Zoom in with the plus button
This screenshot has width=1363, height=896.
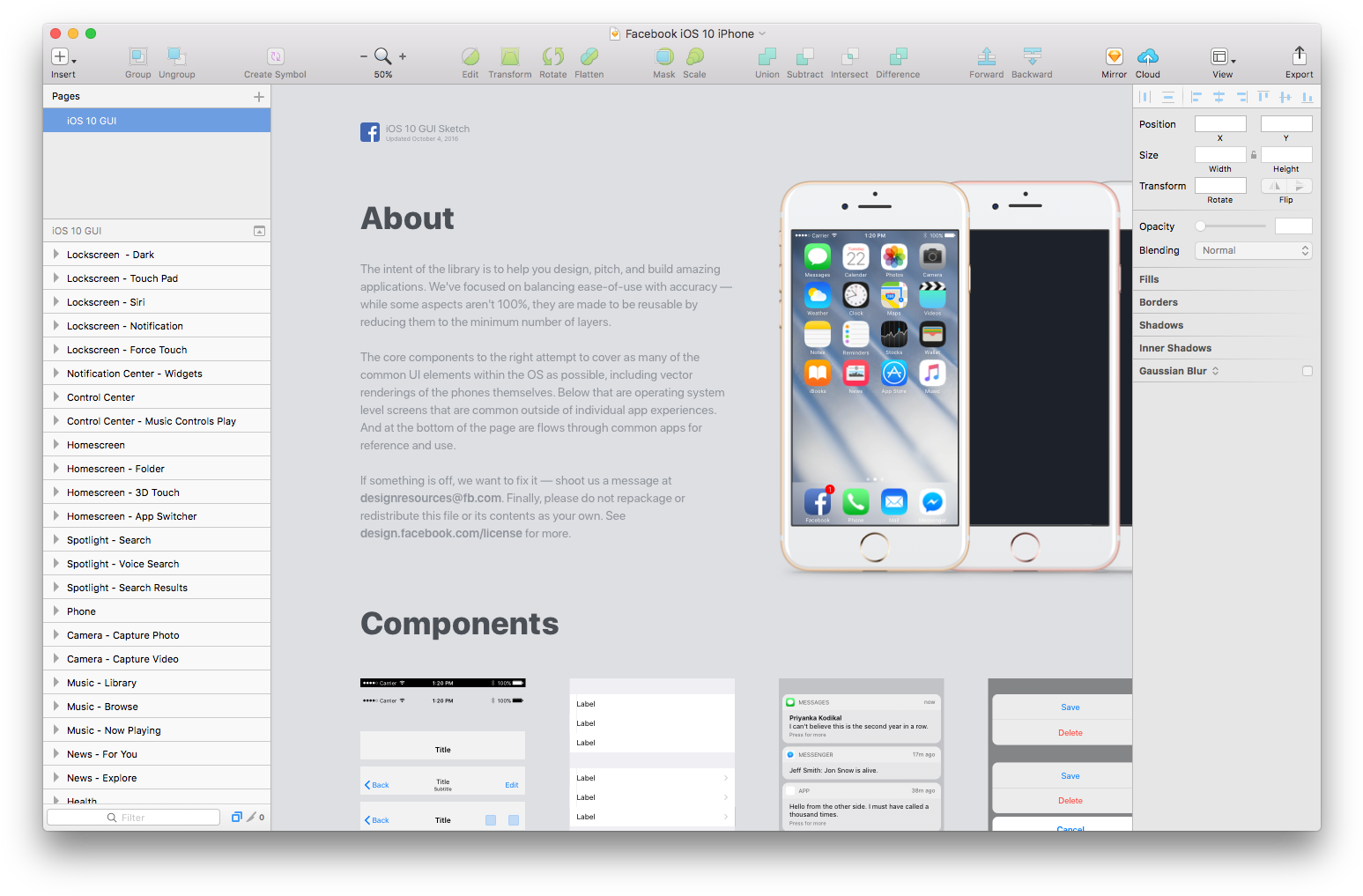[403, 56]
